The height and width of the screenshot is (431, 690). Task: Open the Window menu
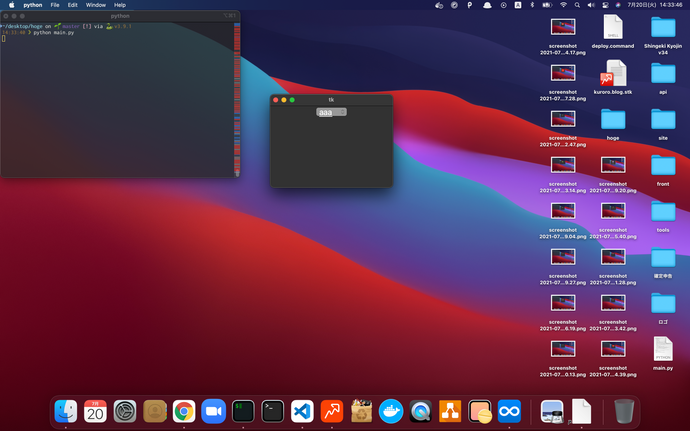coord(95,5)
